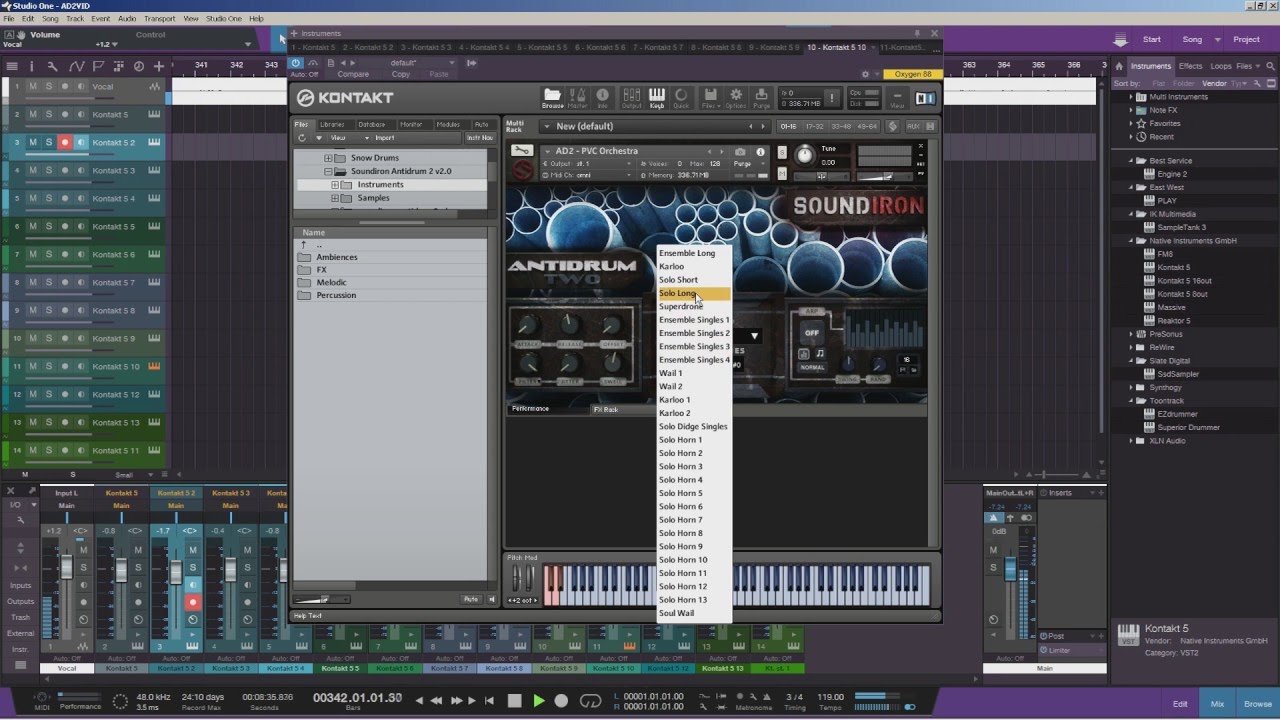Expand the Instruments subfolder node
The width and height of the screenshot is (1280, 720).
click(x=337, y=185)
